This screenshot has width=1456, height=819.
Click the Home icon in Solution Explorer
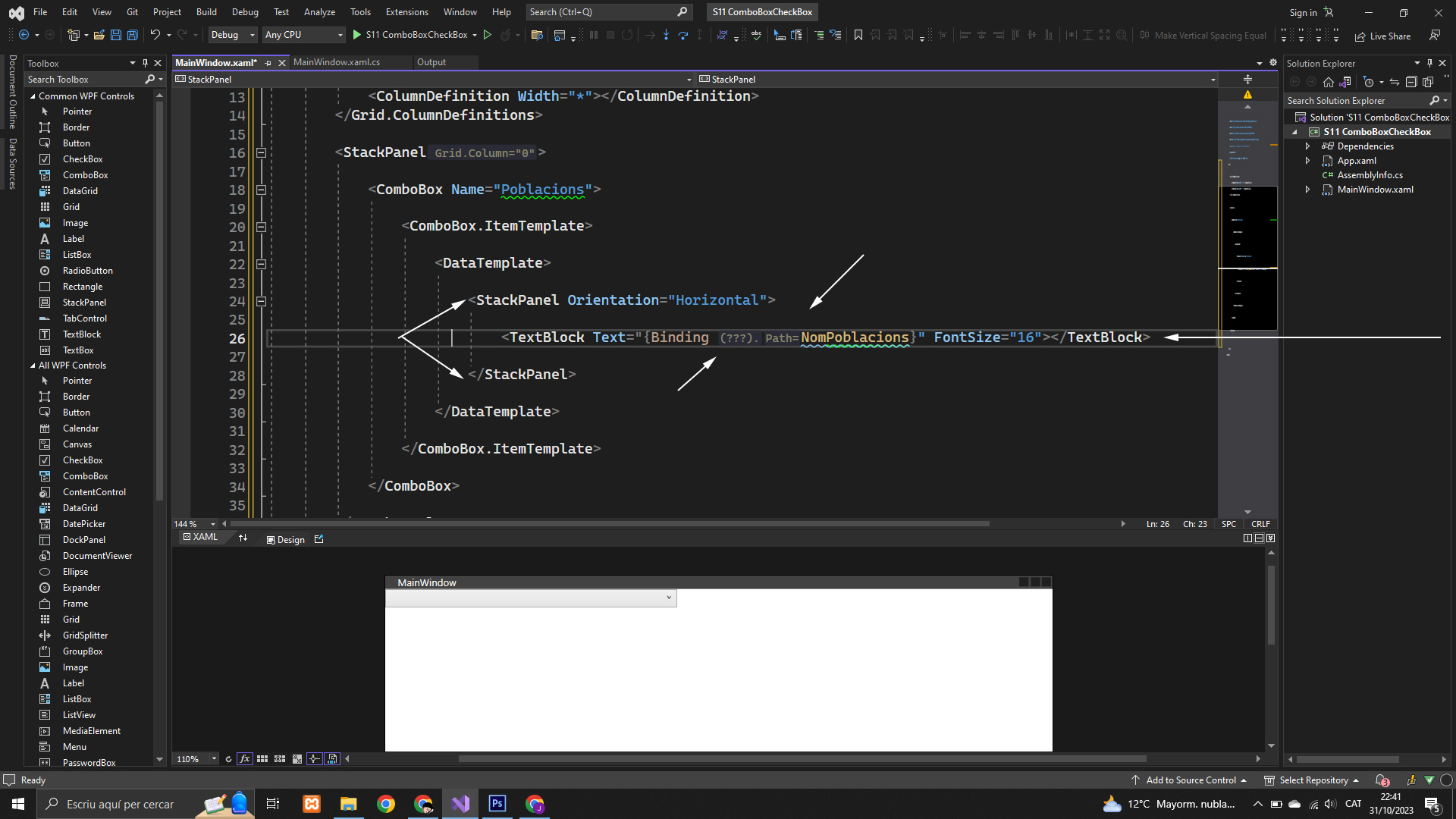tap(1328, 82)
